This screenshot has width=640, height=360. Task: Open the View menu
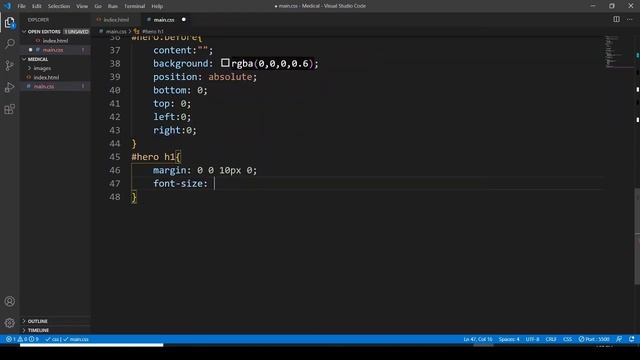[82, 6]
